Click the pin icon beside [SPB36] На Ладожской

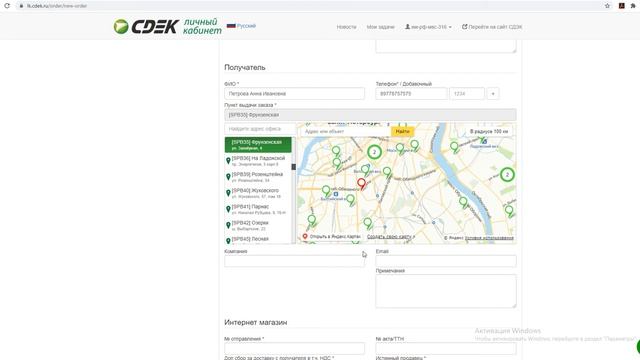click(x=228, y=161)
